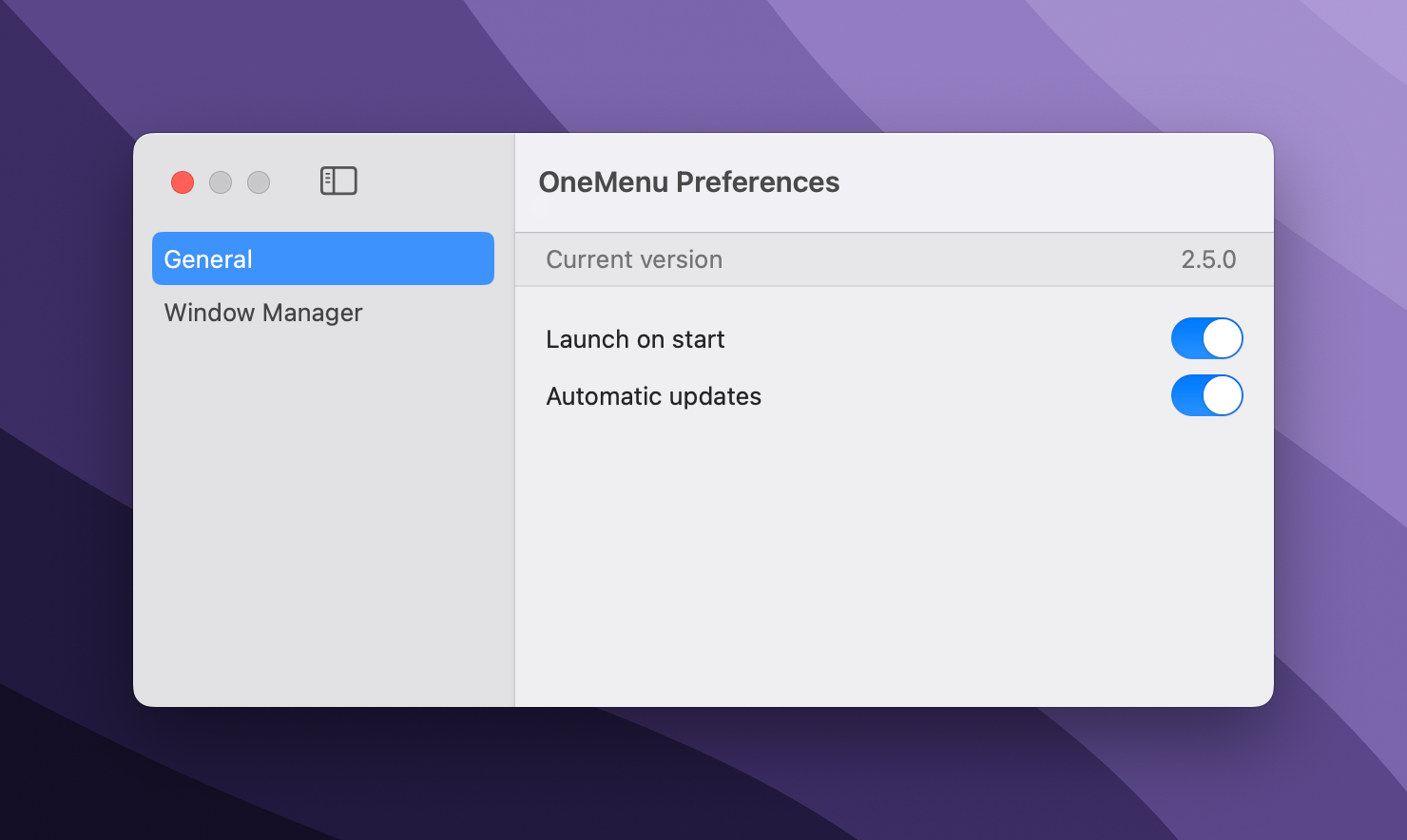Click the Launch on start label
1407x840 pixels.
[x=635, y=339]
